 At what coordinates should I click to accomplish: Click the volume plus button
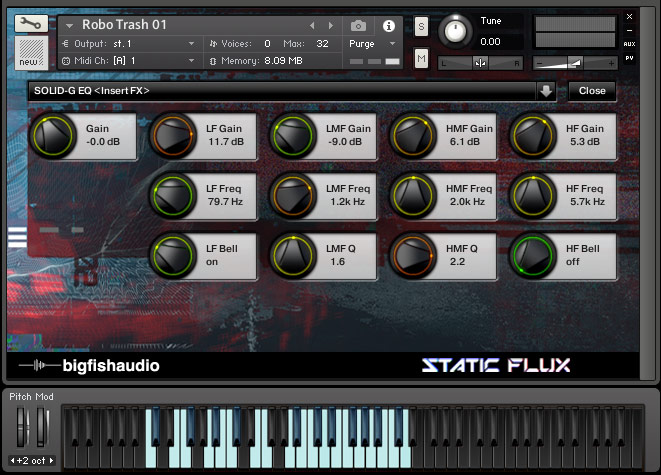pos(611,63)
